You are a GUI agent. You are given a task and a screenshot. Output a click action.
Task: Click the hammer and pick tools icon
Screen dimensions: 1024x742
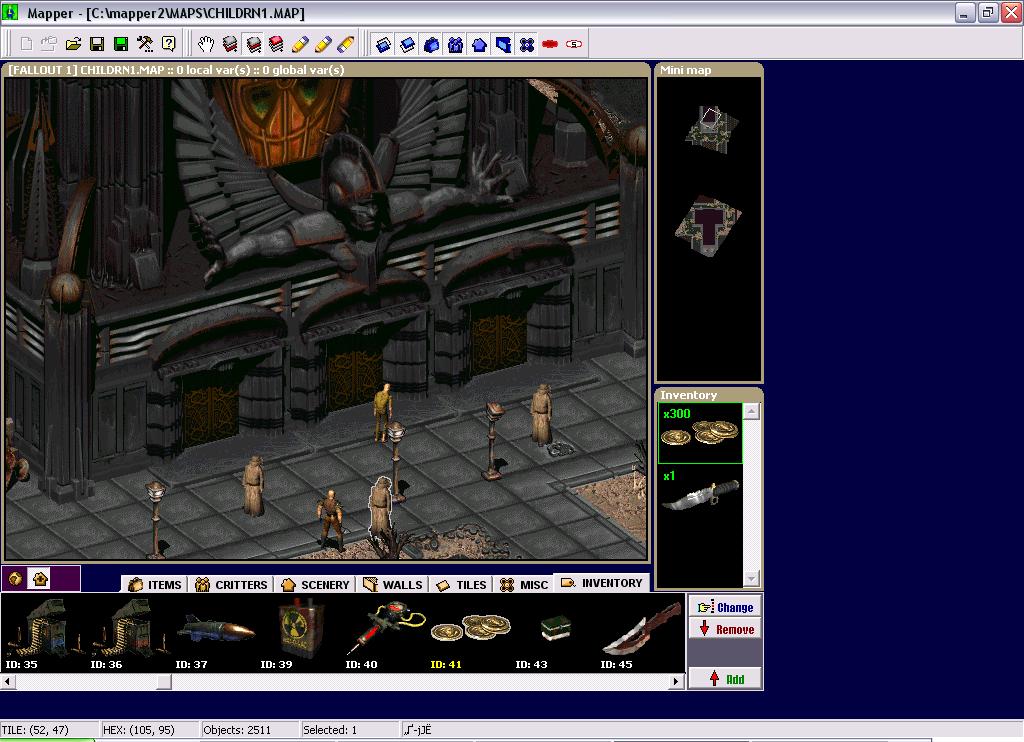coord(144,44)
